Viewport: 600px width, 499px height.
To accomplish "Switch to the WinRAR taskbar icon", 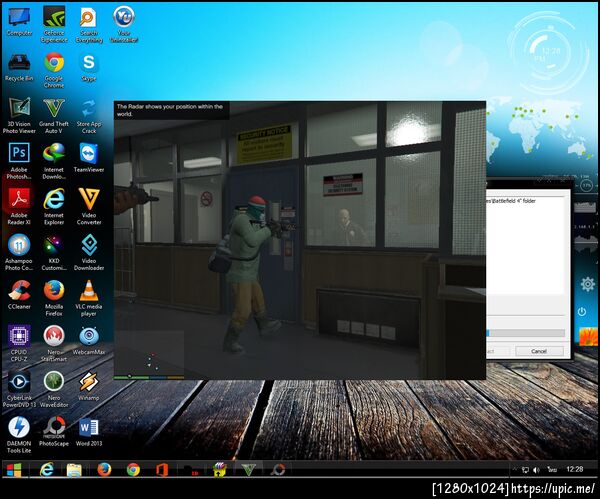I will (x=220, y=470).
